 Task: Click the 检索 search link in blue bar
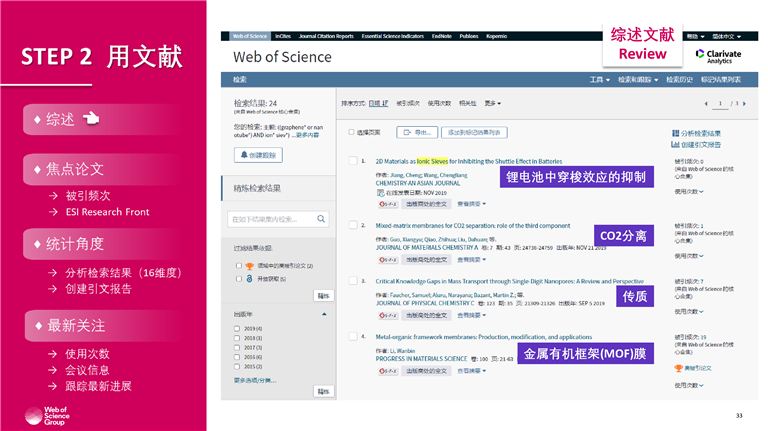coord(240,79)
